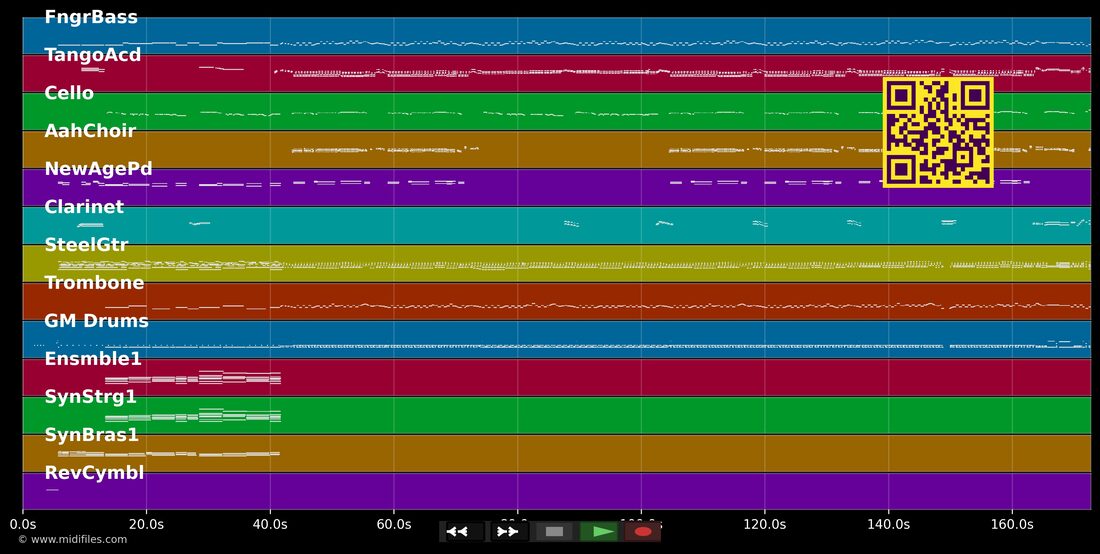Select the SteelGtr track label
Screen dimensions: 1100x554
click(86, 245)
